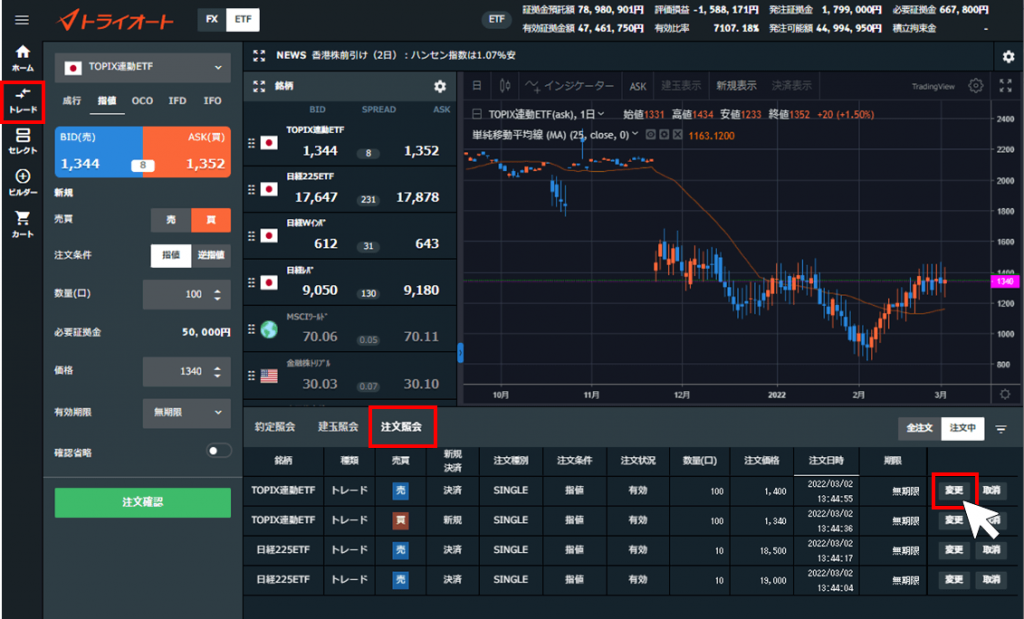Screen dimensions: 1024x619
Task: Open the order list filter icon
Action: pyautogui.click(x=1000, y=429)
